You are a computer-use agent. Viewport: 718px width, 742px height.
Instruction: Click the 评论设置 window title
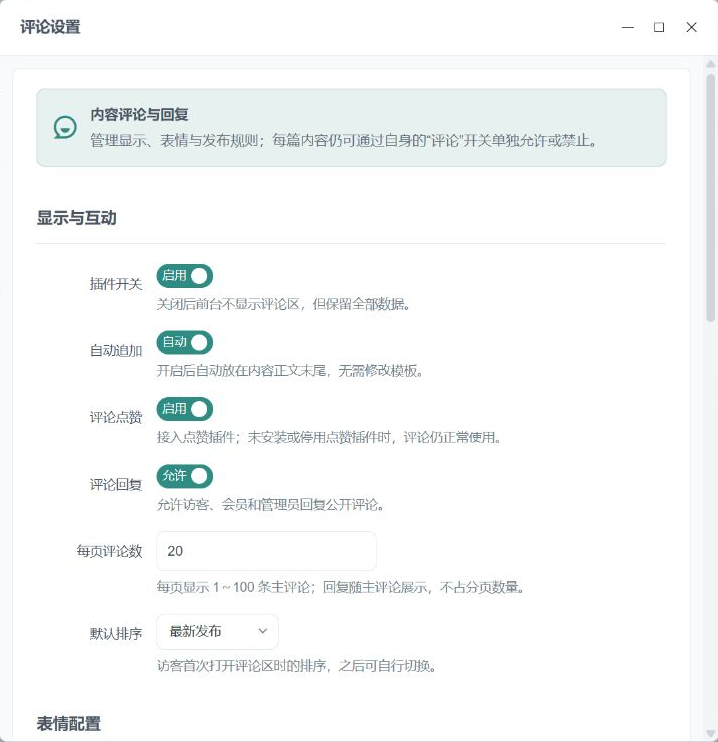pyautogui.click(x=50, y=27)
